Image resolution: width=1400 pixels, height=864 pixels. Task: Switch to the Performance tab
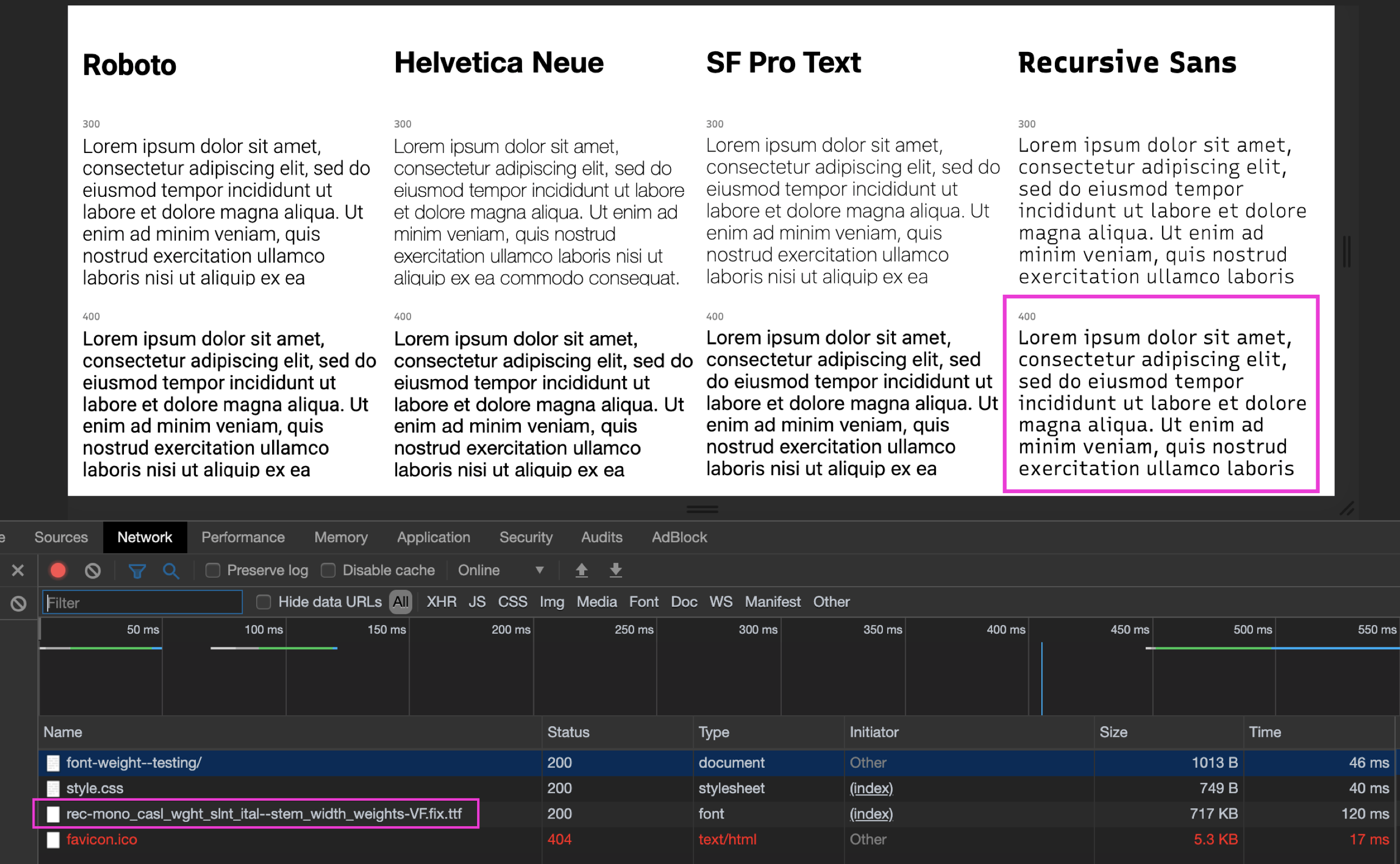[x=242, y=537]
